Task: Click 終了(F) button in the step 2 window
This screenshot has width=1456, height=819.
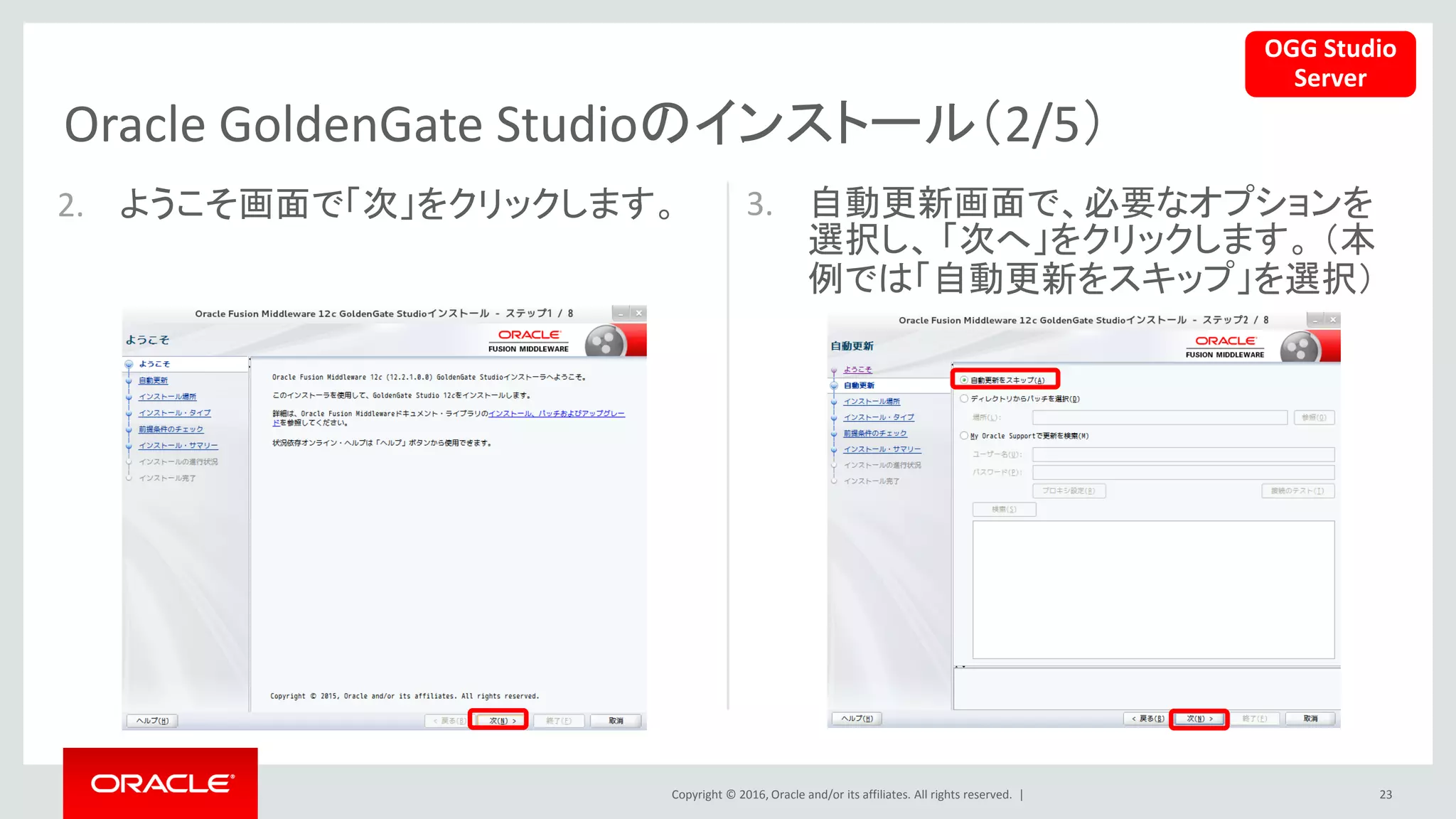Action: click(x=1255, y=719)
